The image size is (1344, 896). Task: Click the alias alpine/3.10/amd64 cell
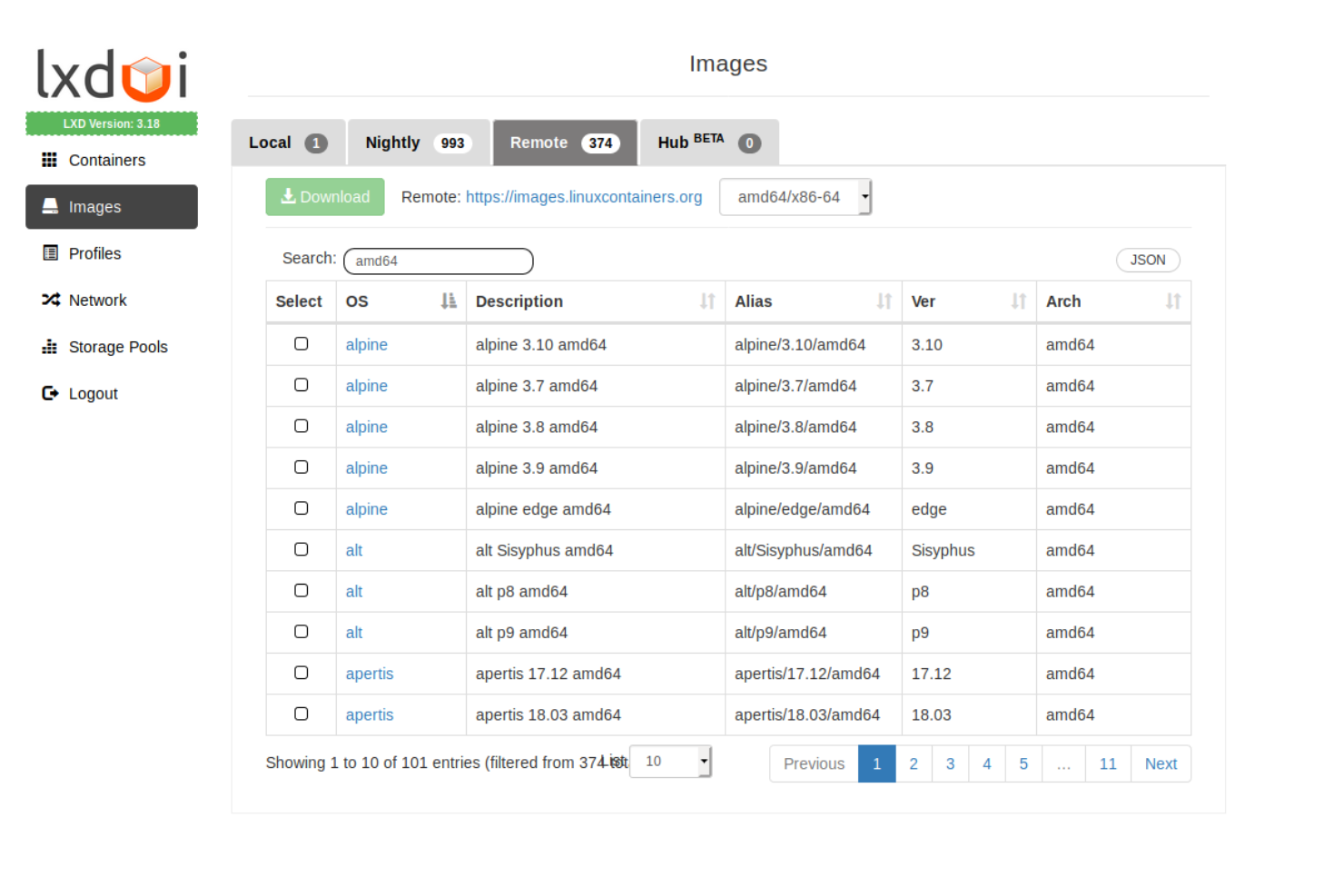pyautogui.click(x=814, y=345)
